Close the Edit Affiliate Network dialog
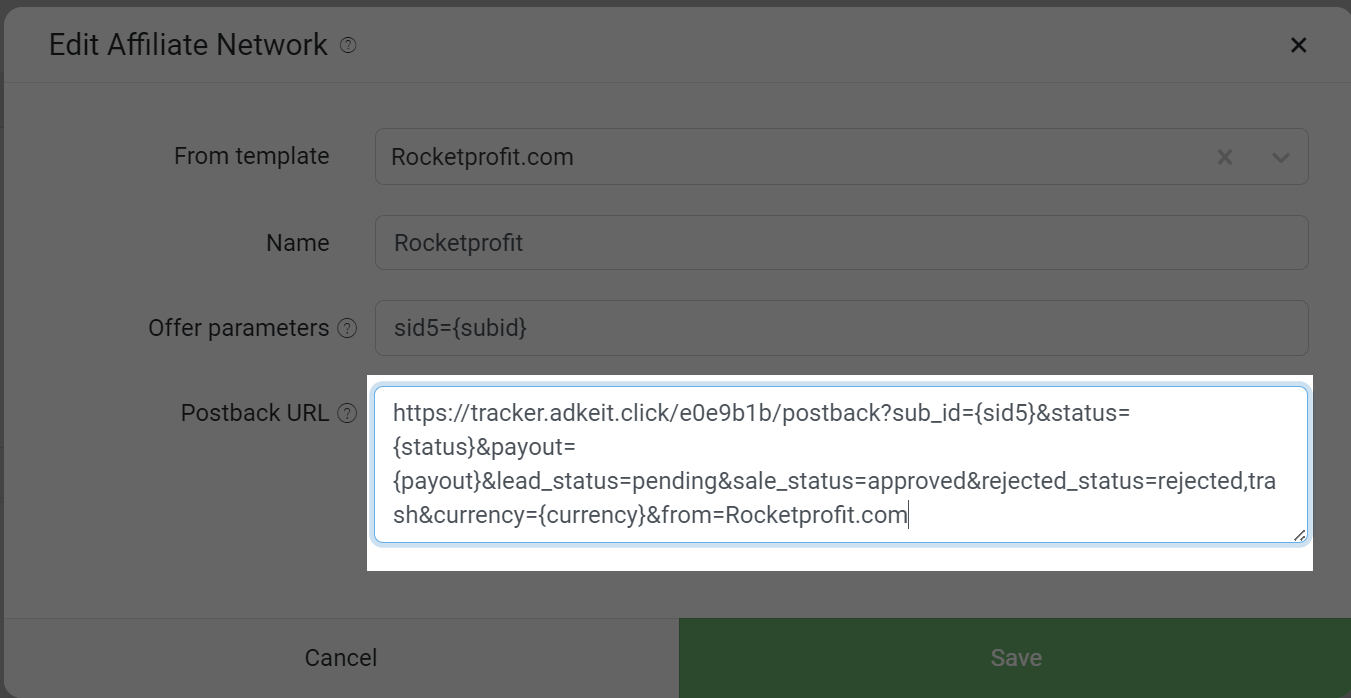 tap(1298, 45)
